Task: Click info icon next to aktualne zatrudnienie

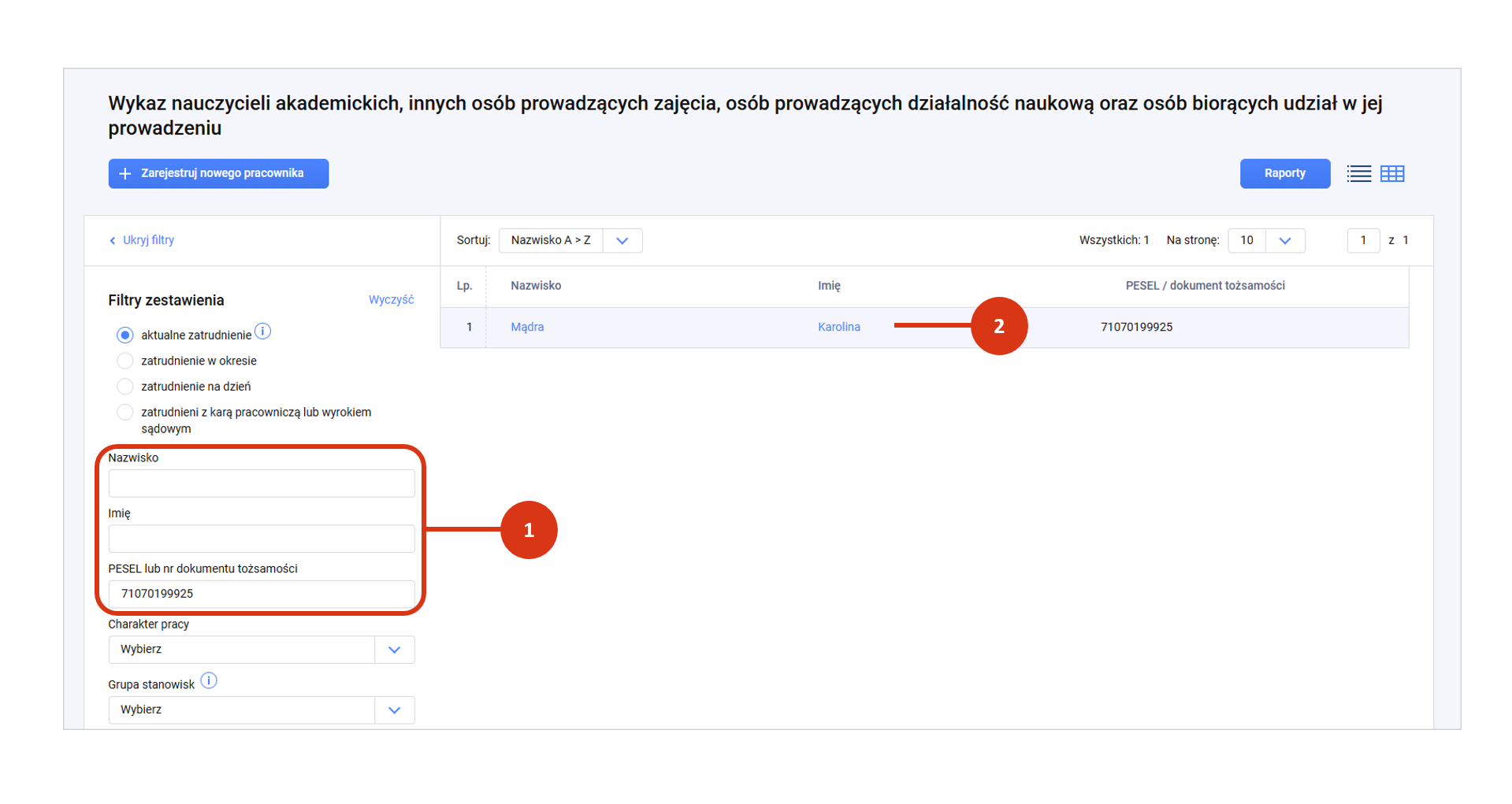Action: pos(263,332)
